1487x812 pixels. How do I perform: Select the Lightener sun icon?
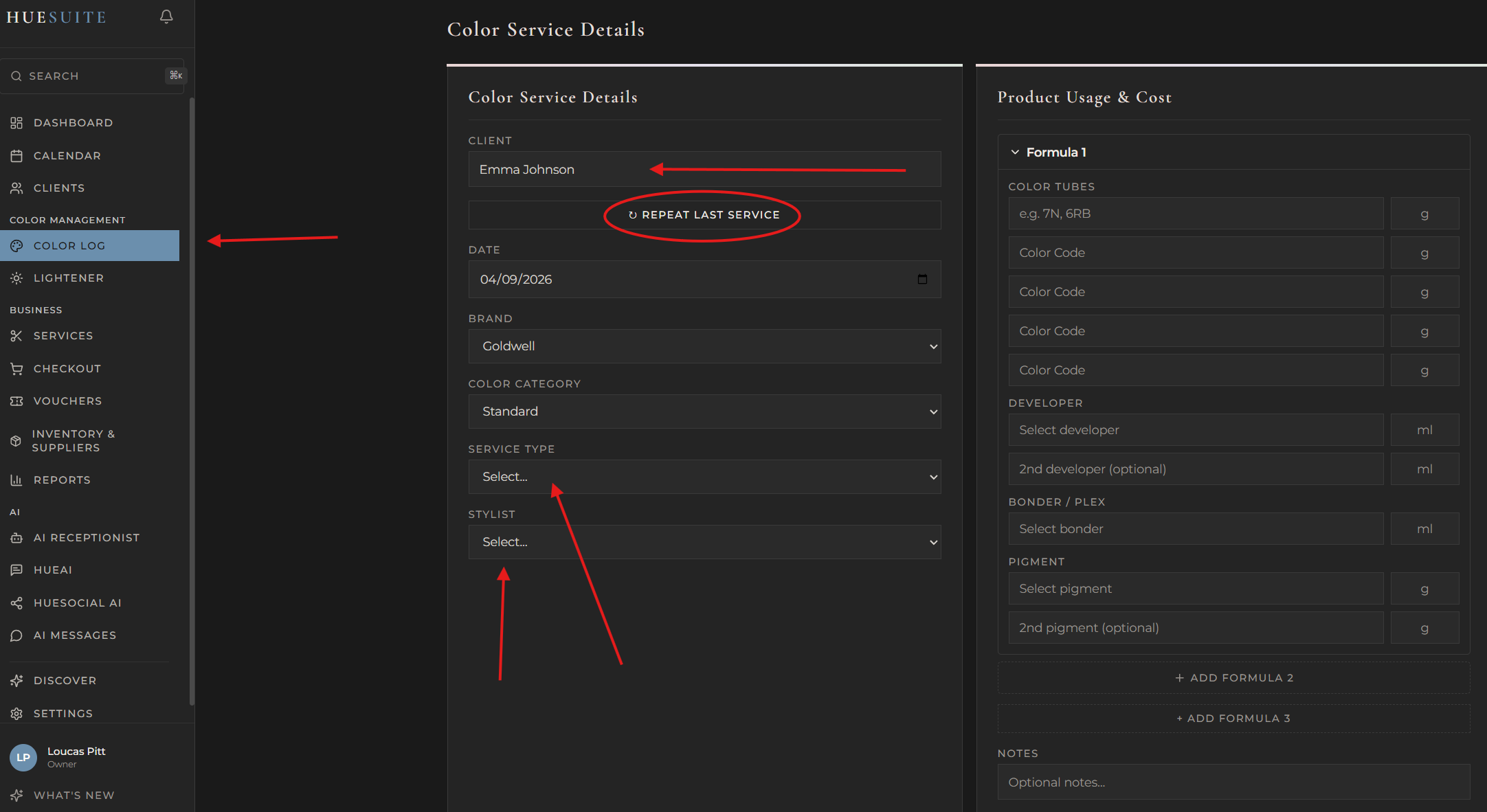click(x=17, y=278)
